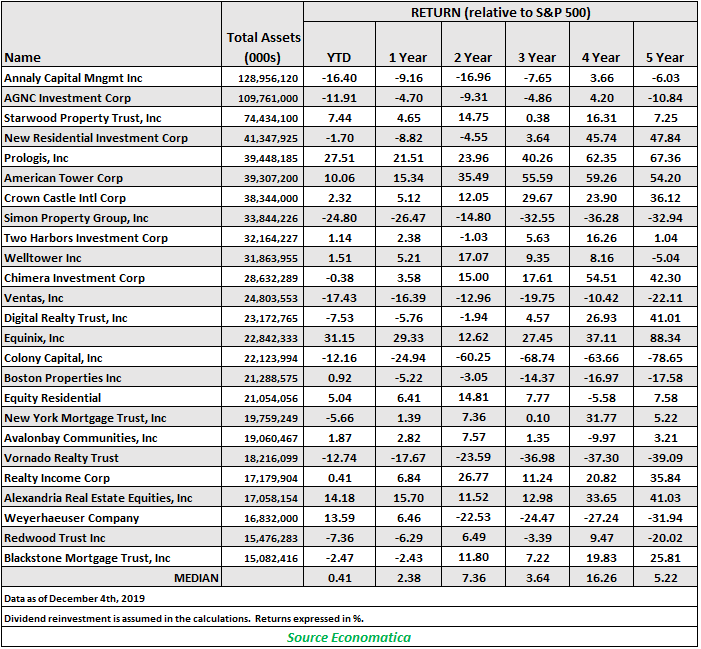Click Realty Income 2 Year value '26.77'
Image resolution: width=701 pixels, height=649 pixels.
point(473,477)
